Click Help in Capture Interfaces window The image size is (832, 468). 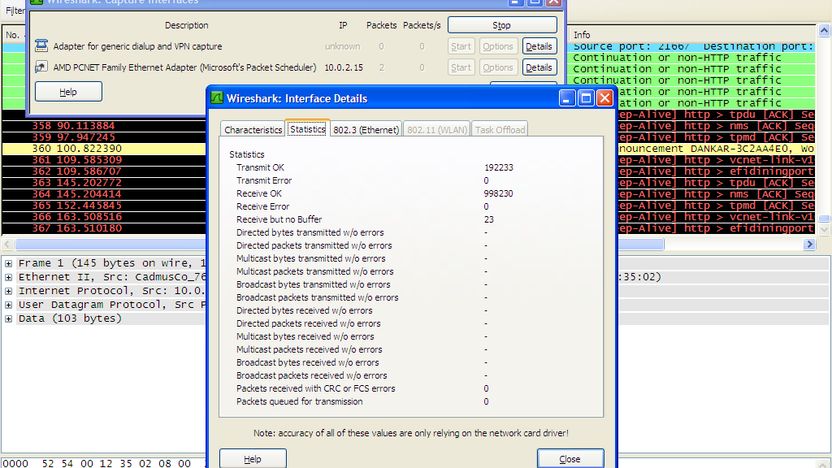(68, 92)
